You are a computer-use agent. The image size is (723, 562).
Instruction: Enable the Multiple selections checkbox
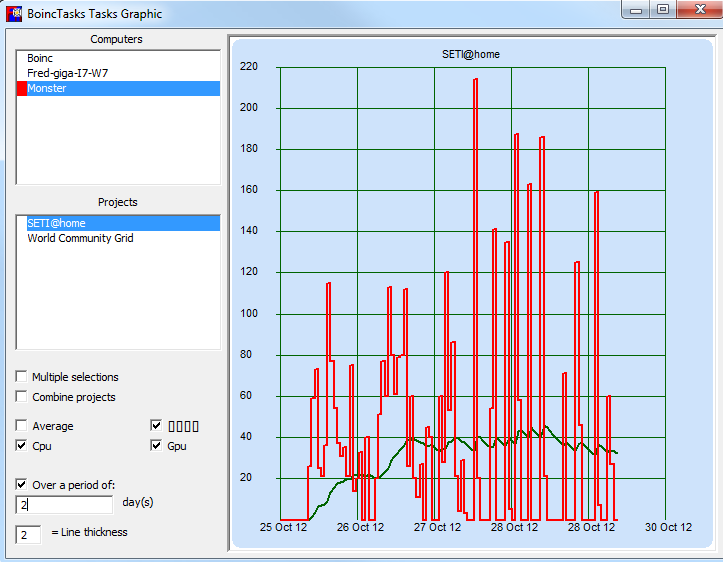point(21,376)
